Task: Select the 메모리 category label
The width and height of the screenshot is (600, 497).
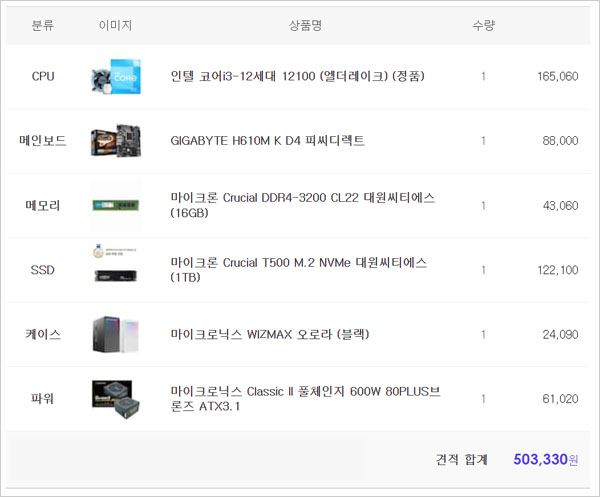Action: click(x=42, y=205)
